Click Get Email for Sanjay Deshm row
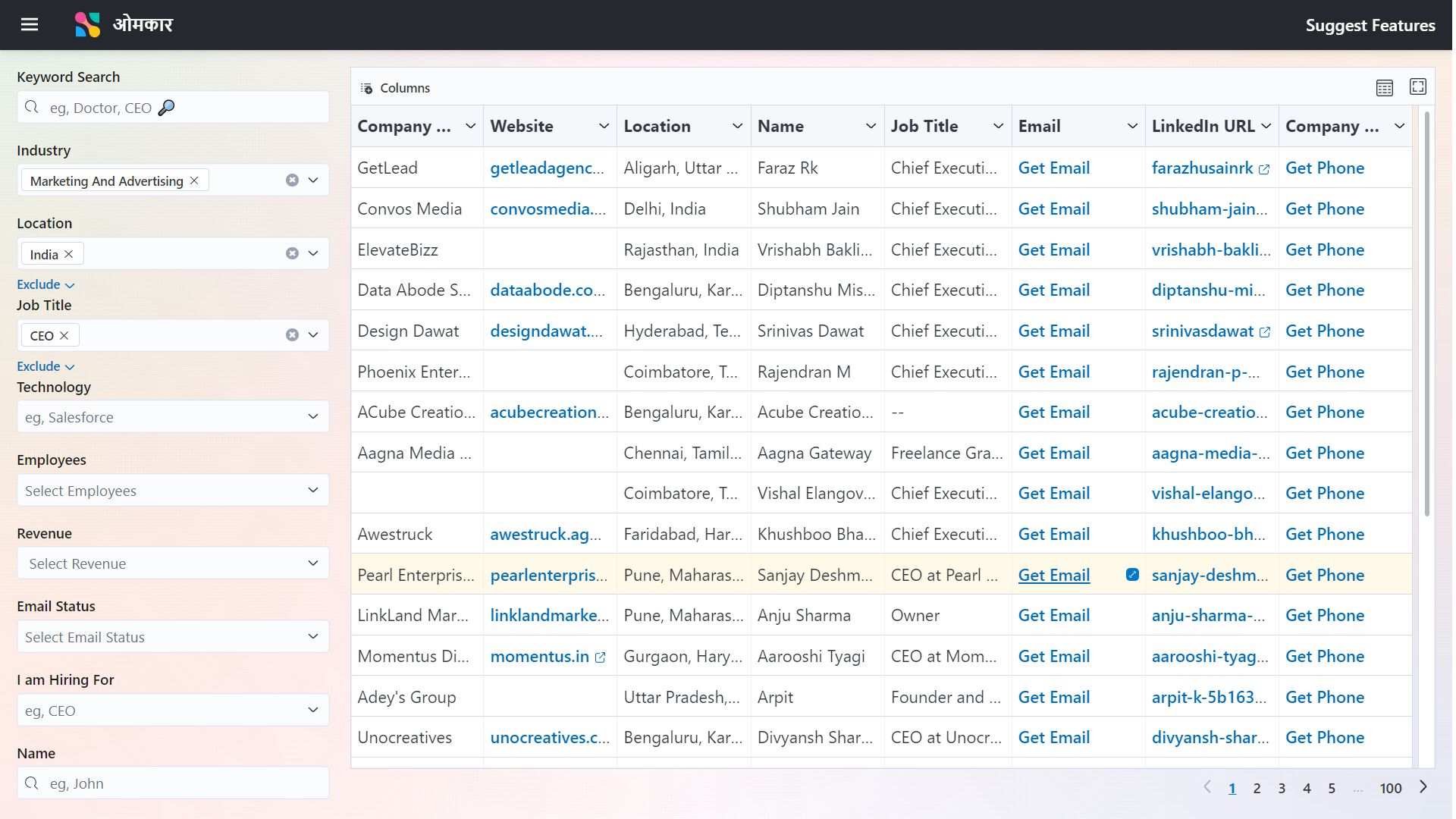The width and height of the screenshot is (1456, 819). pyautogui.click(x=1053, y=576)
